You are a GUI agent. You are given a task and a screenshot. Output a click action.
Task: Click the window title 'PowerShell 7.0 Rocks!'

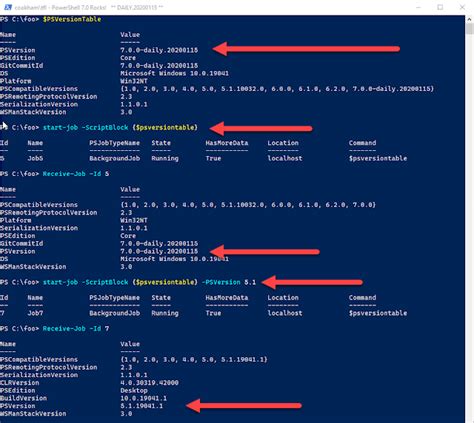point(79,7)
